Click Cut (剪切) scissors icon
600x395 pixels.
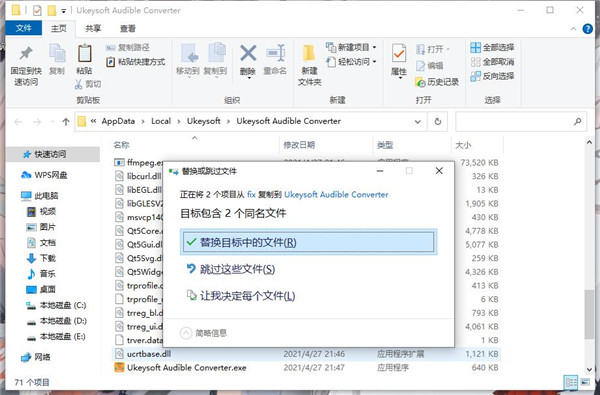coord(88,84)
